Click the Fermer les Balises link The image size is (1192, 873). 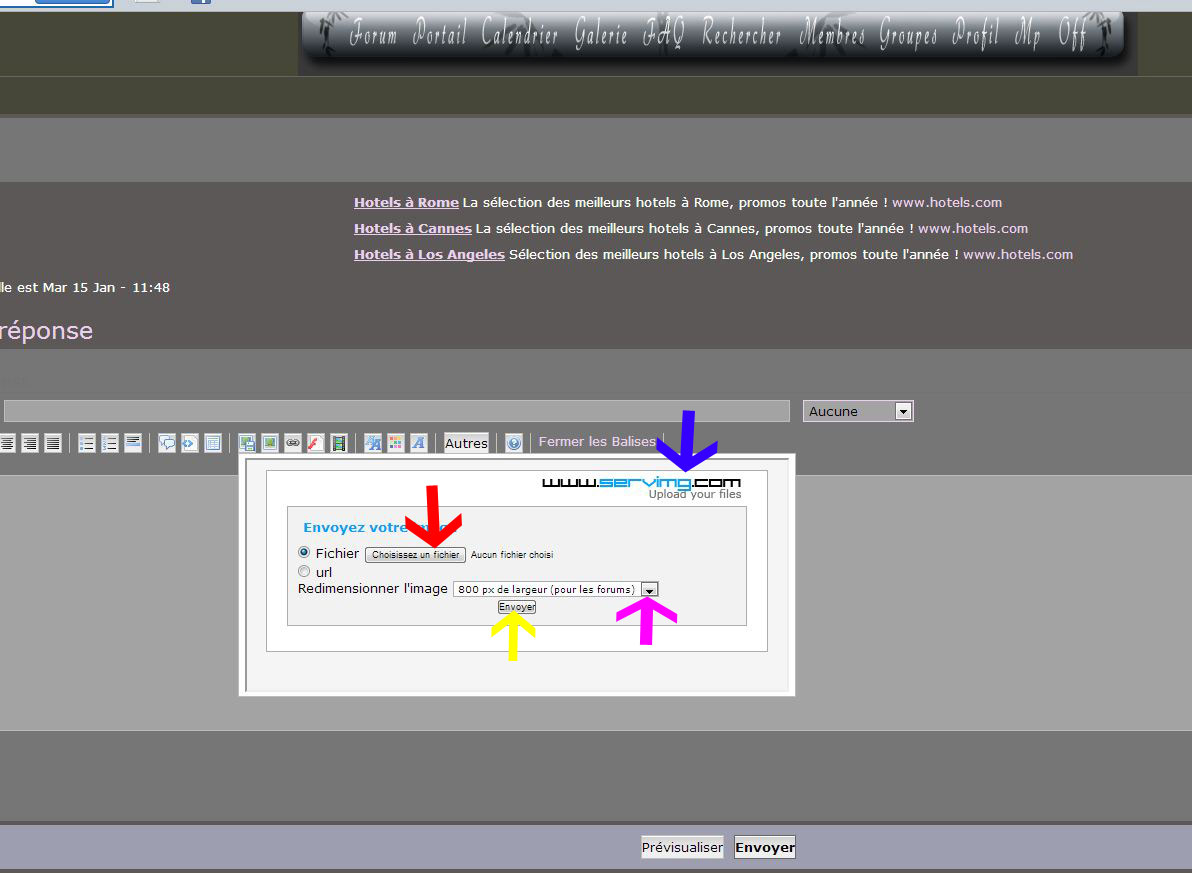[597, 442]
